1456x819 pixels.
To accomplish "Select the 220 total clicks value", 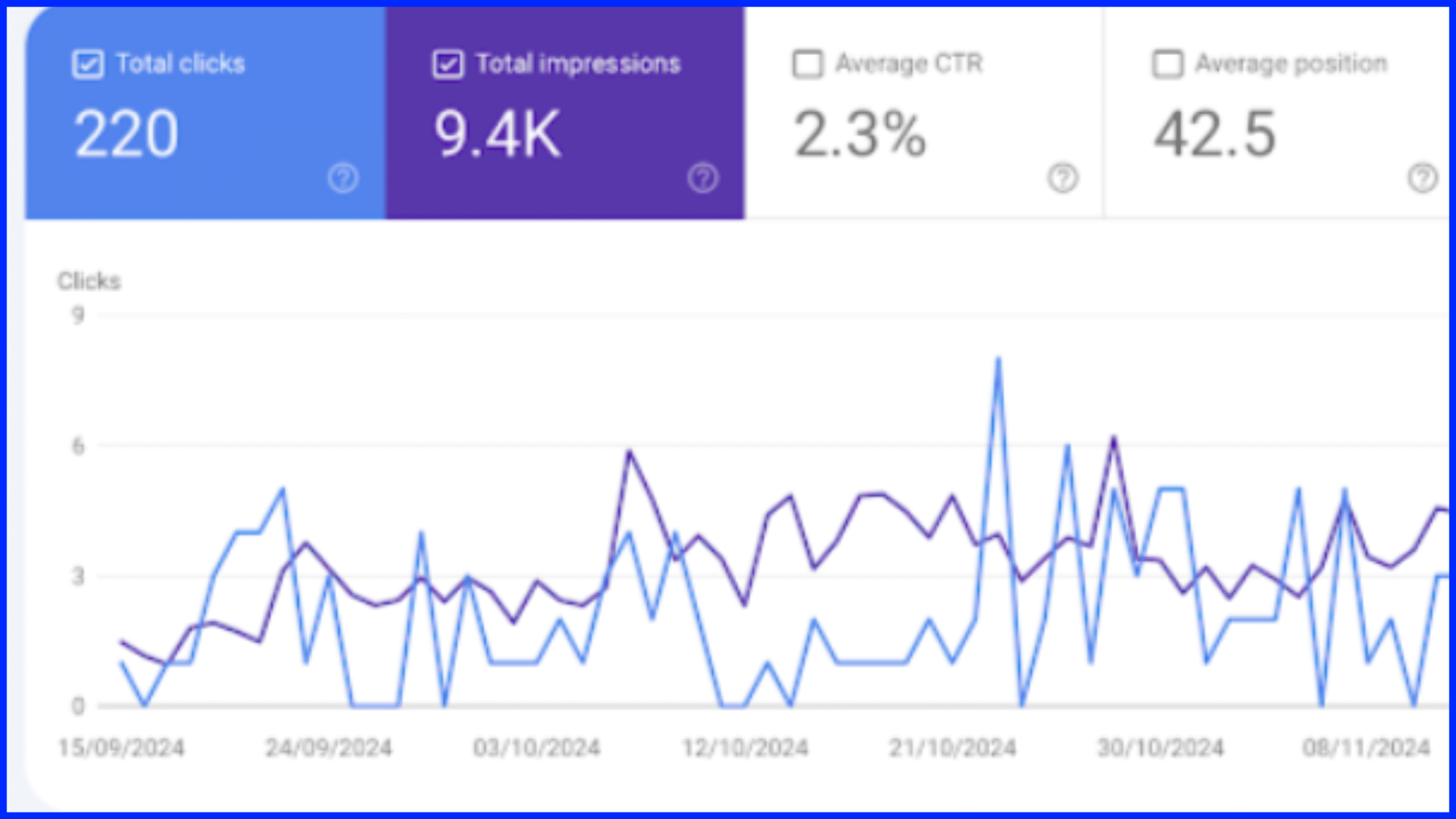I will click(x=126, y=134).
